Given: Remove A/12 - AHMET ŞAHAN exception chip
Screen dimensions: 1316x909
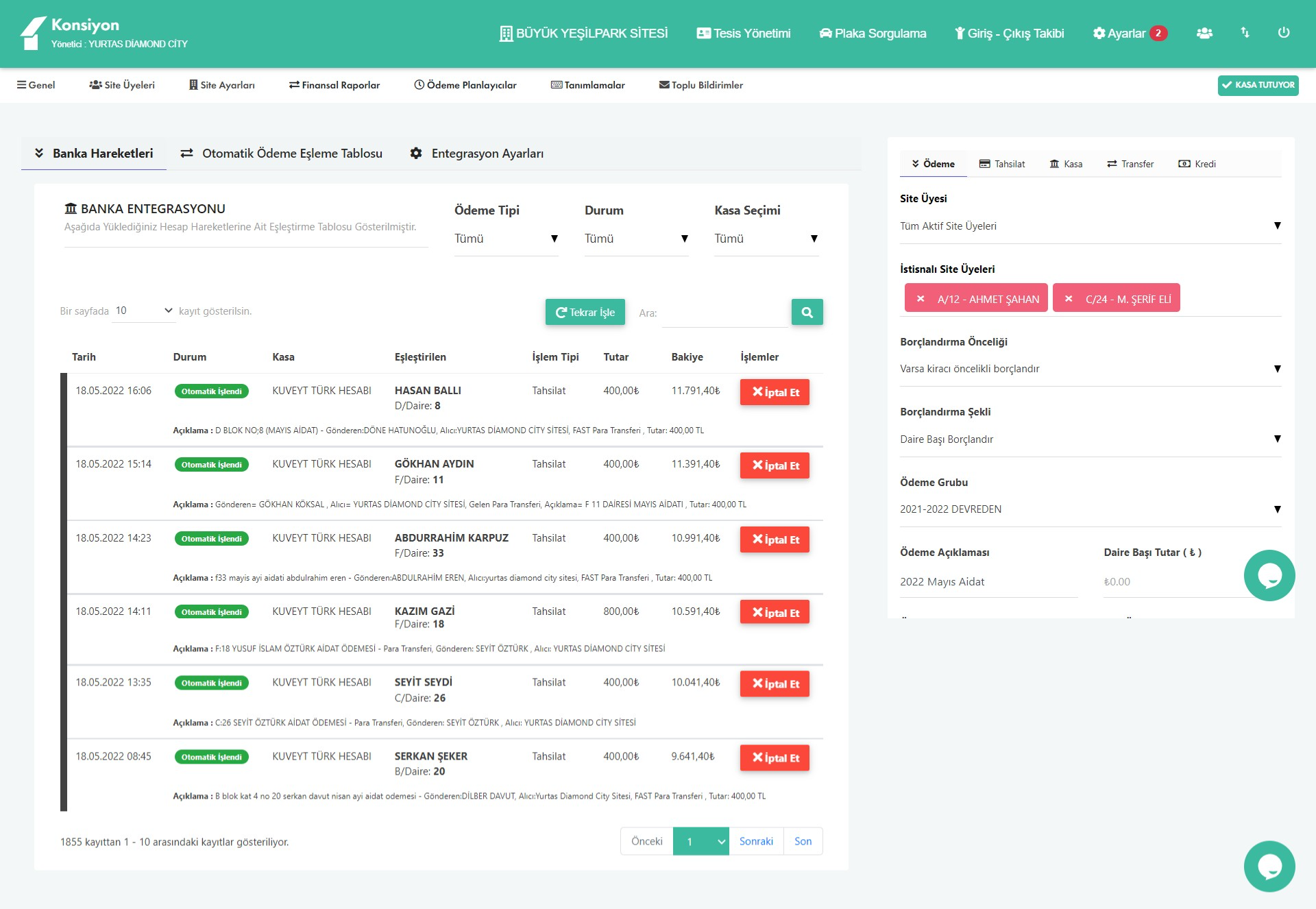Looking at the screenshot, I should [921, 299].
